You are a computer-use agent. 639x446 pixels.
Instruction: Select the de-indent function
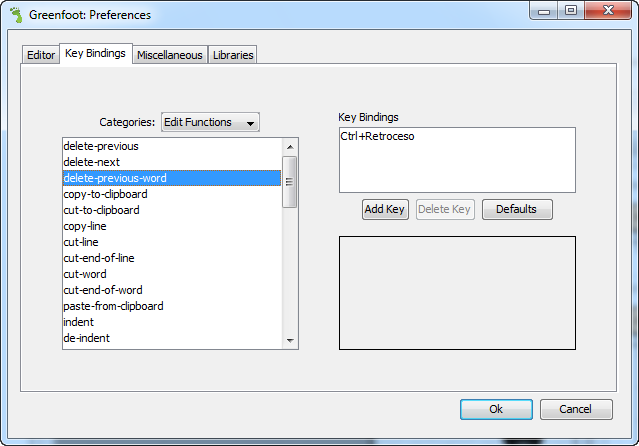[172, 338]
